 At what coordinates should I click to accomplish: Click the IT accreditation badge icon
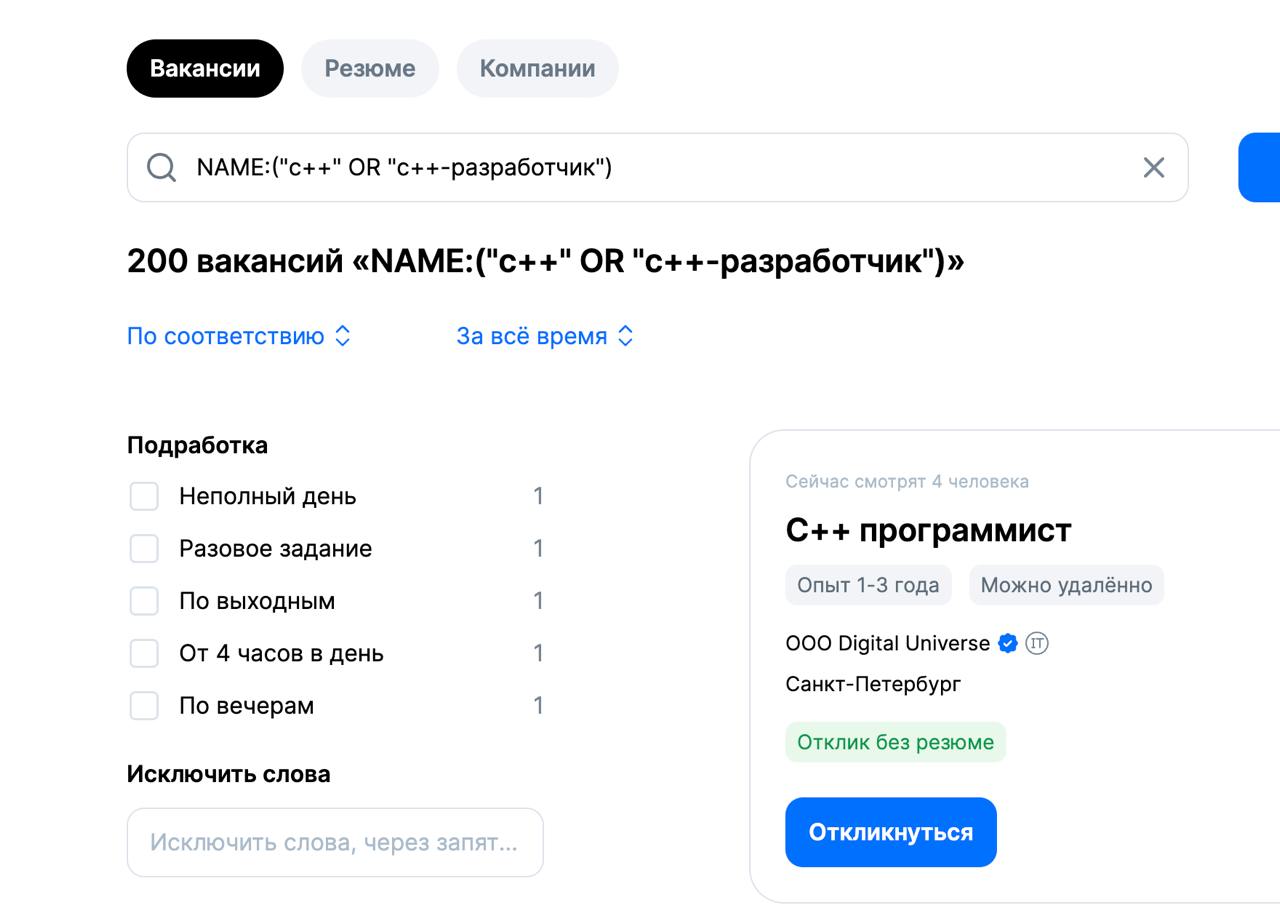(x=1037, y=643)
